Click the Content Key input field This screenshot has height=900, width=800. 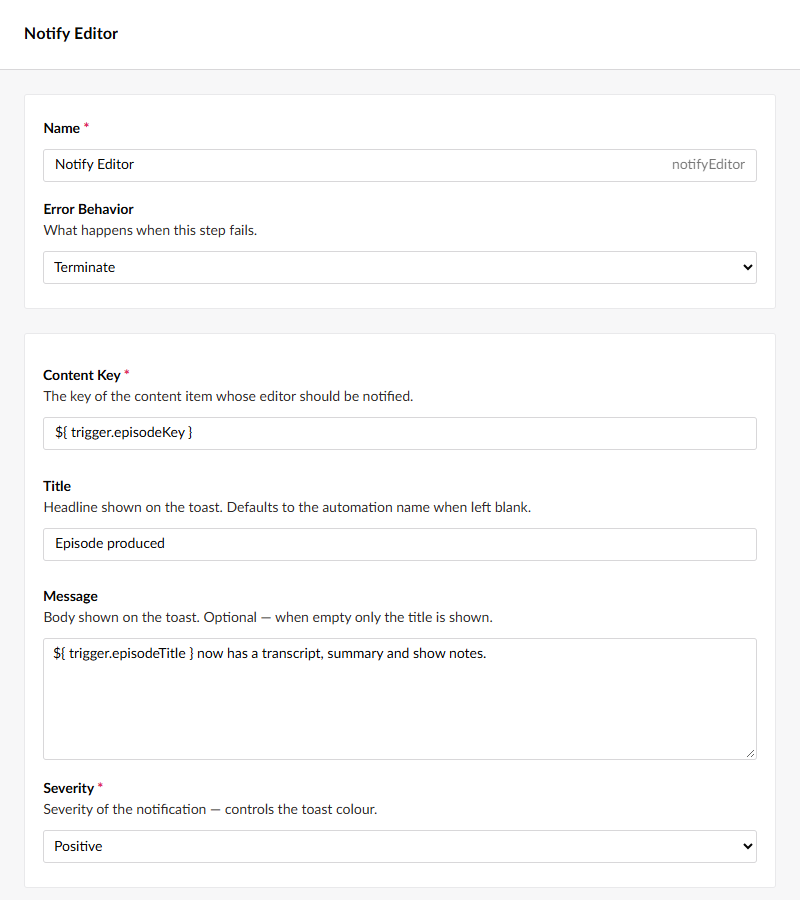(399, 433)
